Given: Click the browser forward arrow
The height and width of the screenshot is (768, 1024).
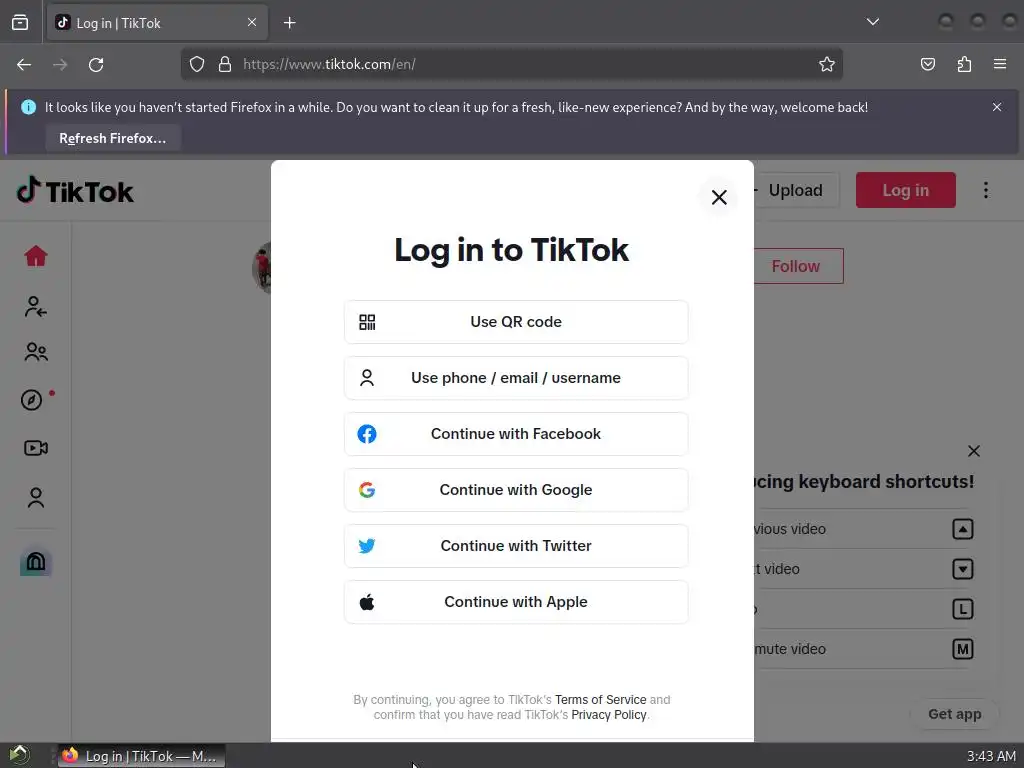Looking at the screenshot, I should [x=60, y=65].
